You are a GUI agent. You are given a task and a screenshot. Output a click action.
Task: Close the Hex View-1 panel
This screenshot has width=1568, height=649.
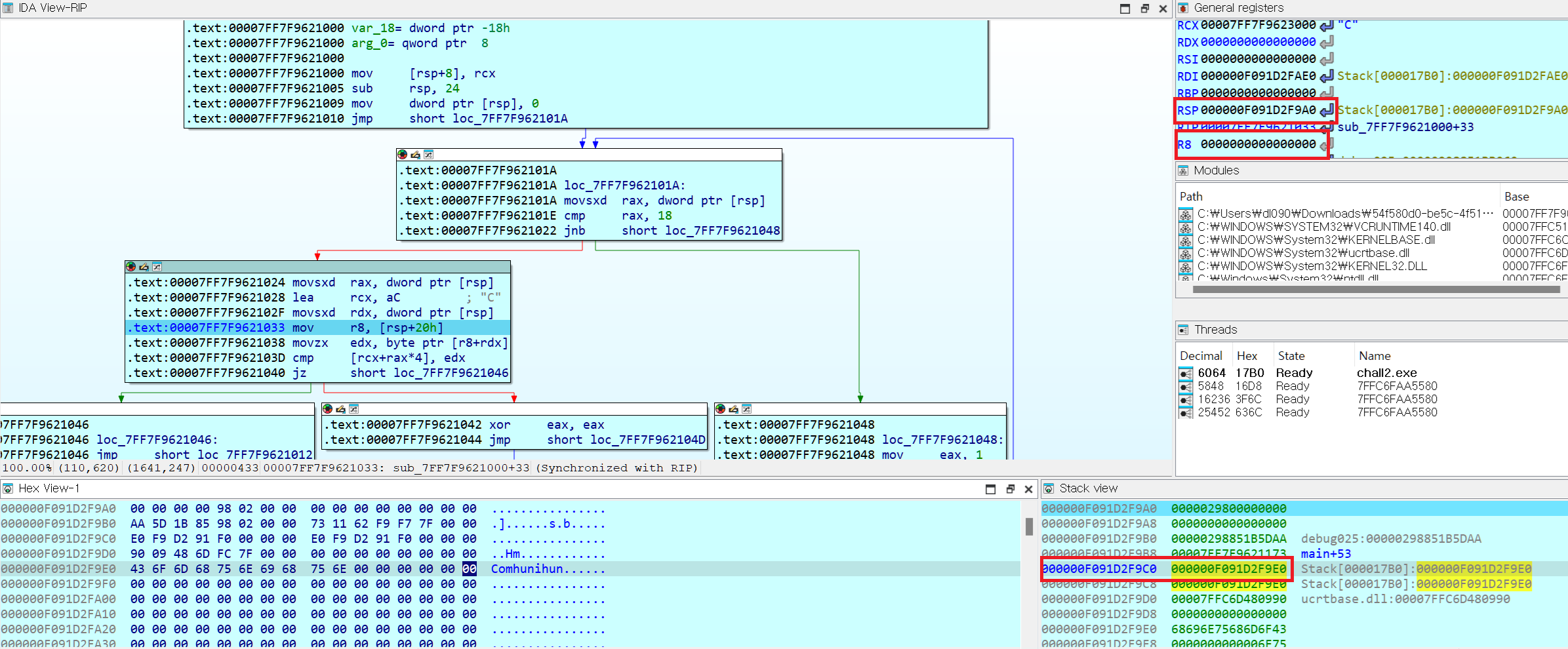click(x=1028, y=489)
